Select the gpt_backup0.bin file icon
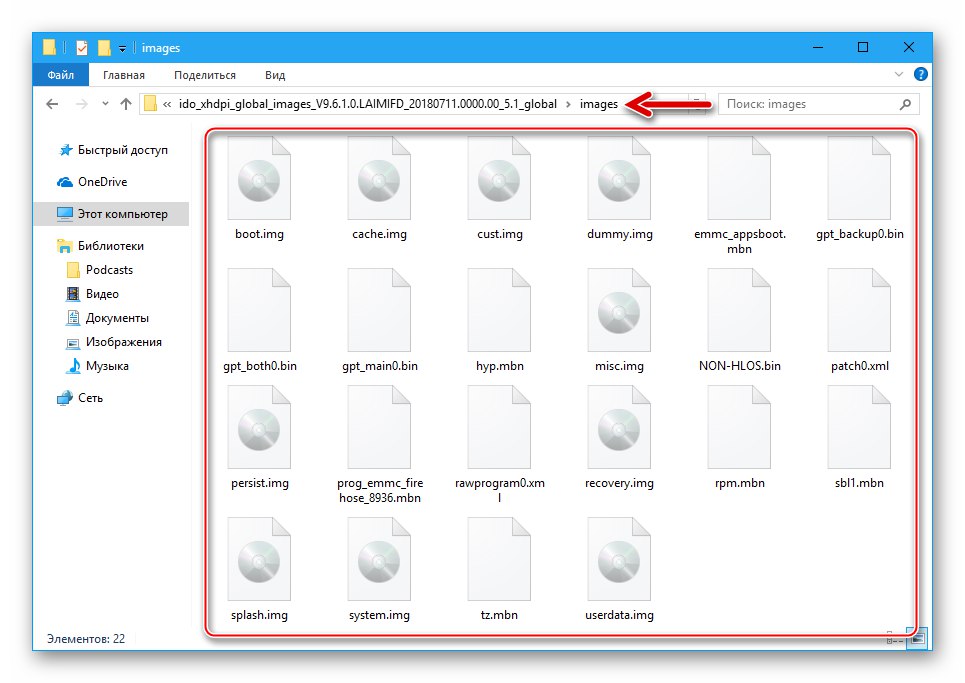Viewport: 965px width, 683px height. pyautogui.click(x=859, y=178)
